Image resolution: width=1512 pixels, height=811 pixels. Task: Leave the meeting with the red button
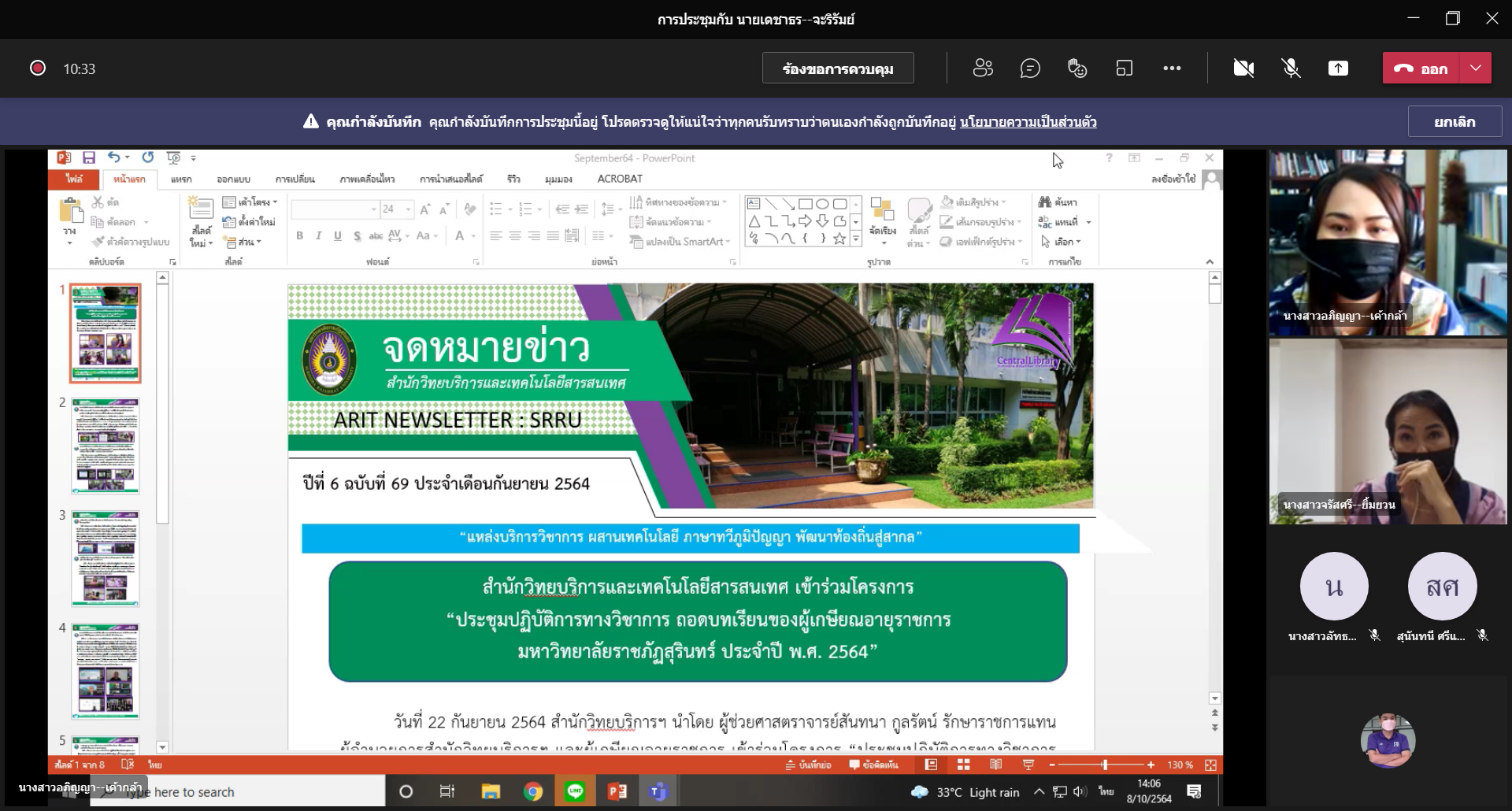click(1421, 69)
